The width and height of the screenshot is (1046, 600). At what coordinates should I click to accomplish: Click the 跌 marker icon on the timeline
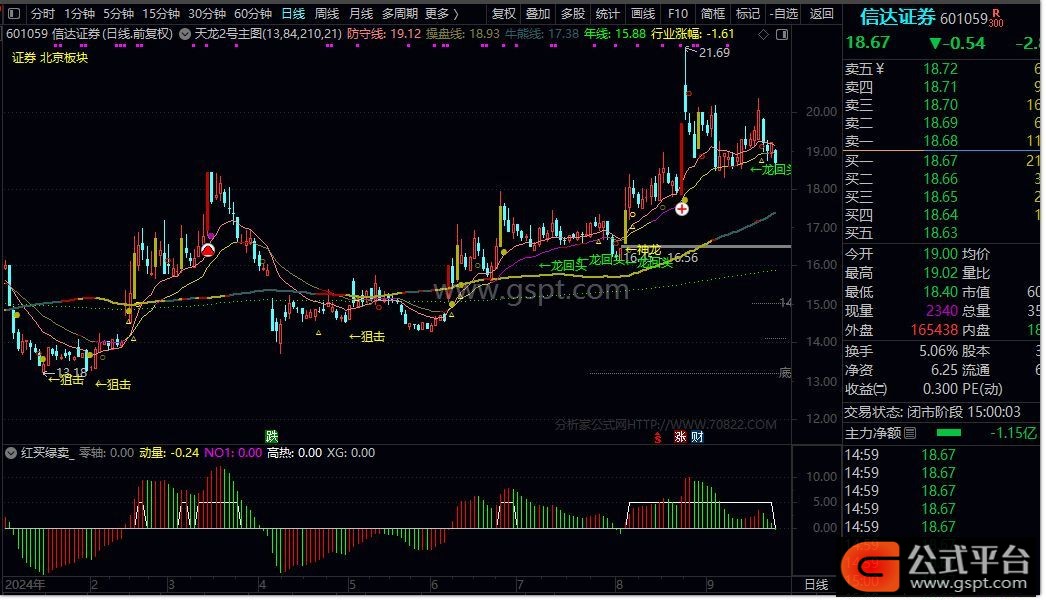[271, 436]
